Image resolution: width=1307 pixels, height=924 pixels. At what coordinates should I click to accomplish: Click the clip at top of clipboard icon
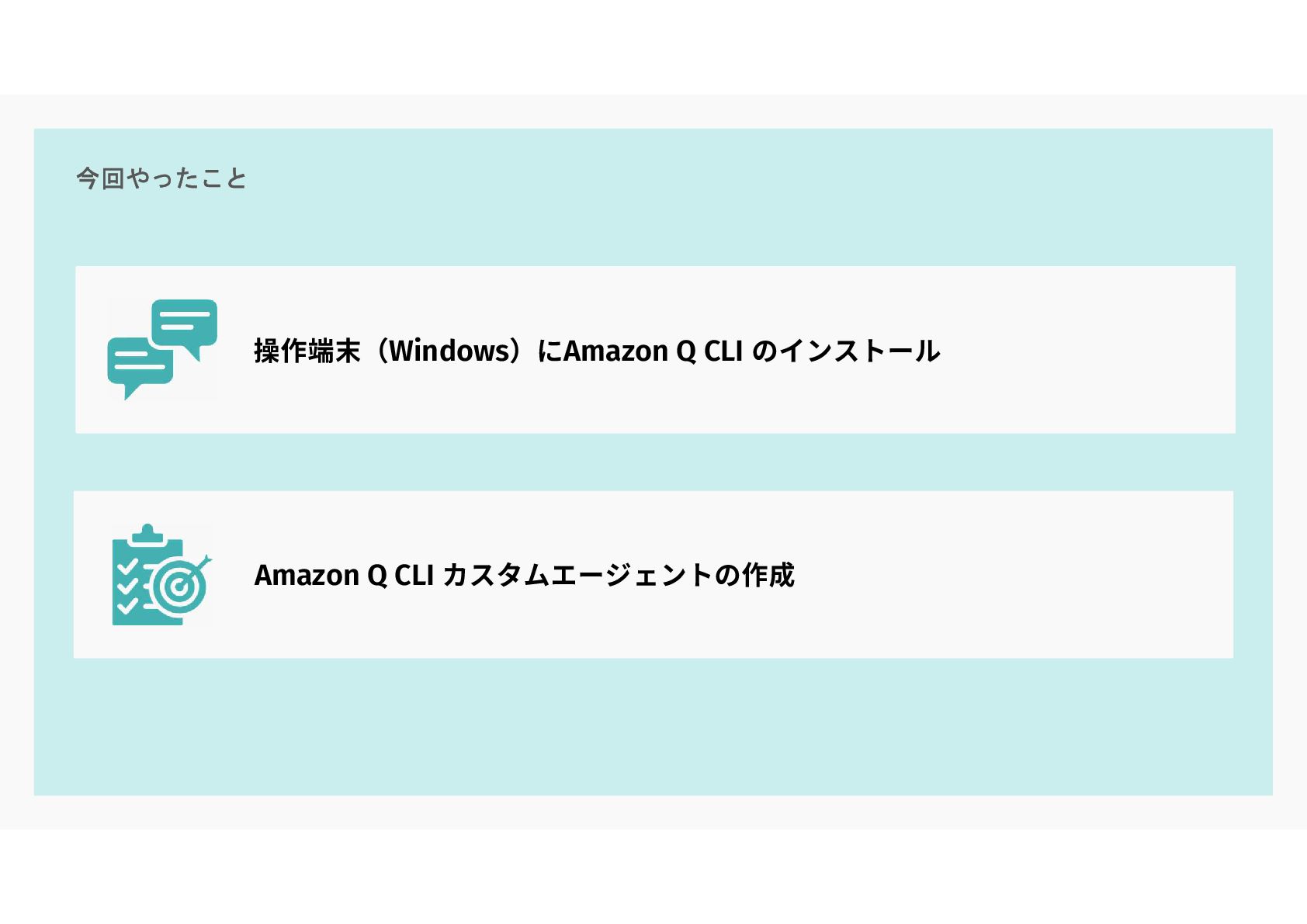pos(147,534)
